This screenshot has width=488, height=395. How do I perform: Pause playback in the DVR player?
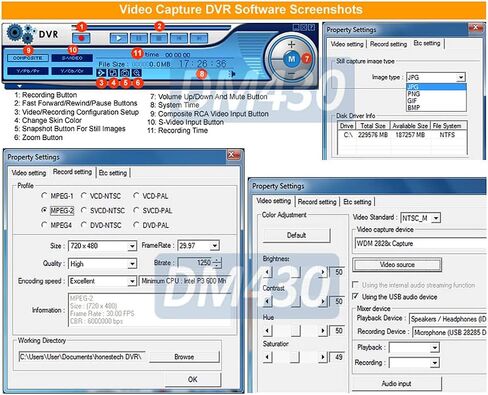(139, 38)
